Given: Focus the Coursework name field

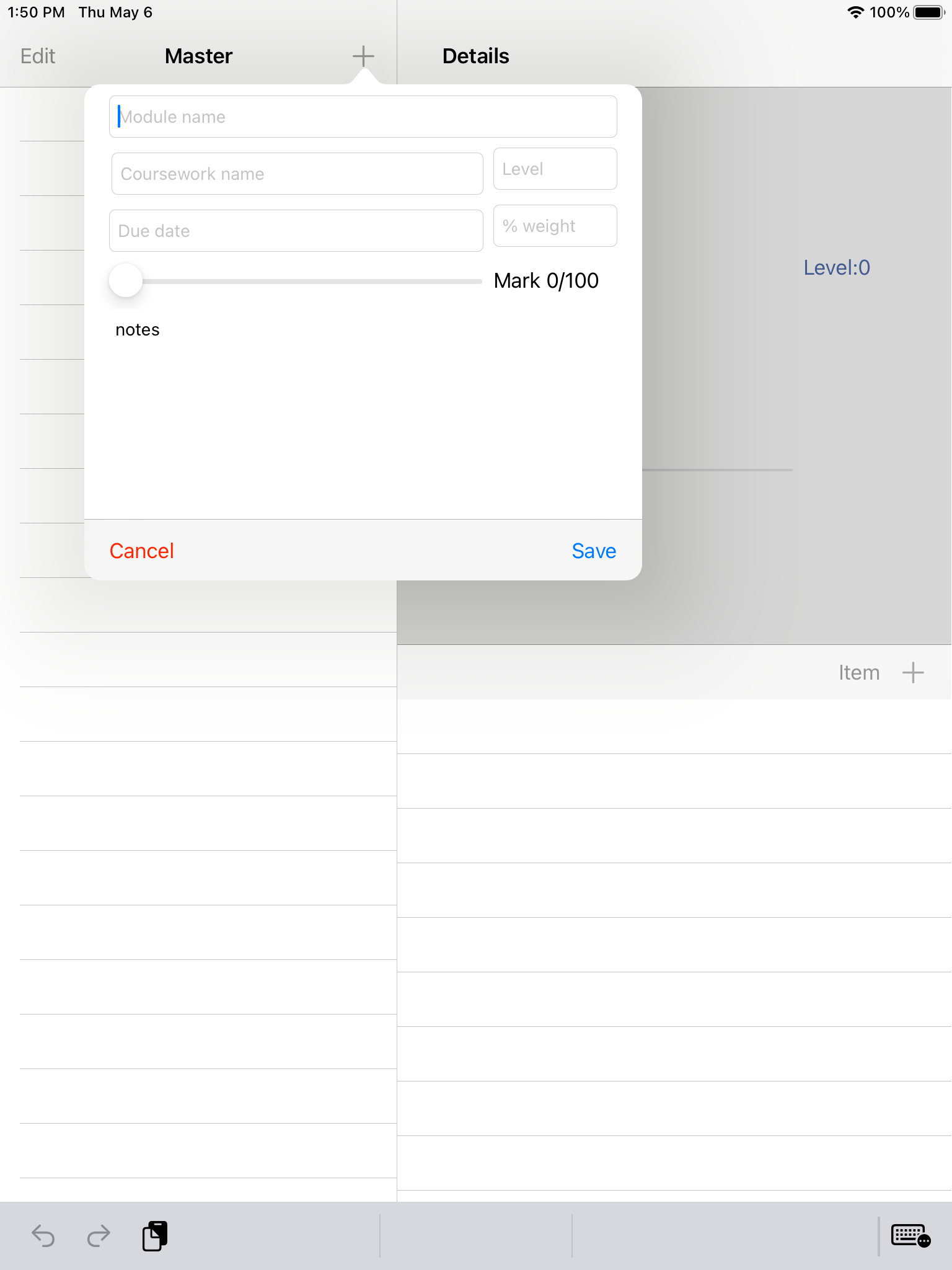Looking at the screenshot, I should click(x=297, y=174).
